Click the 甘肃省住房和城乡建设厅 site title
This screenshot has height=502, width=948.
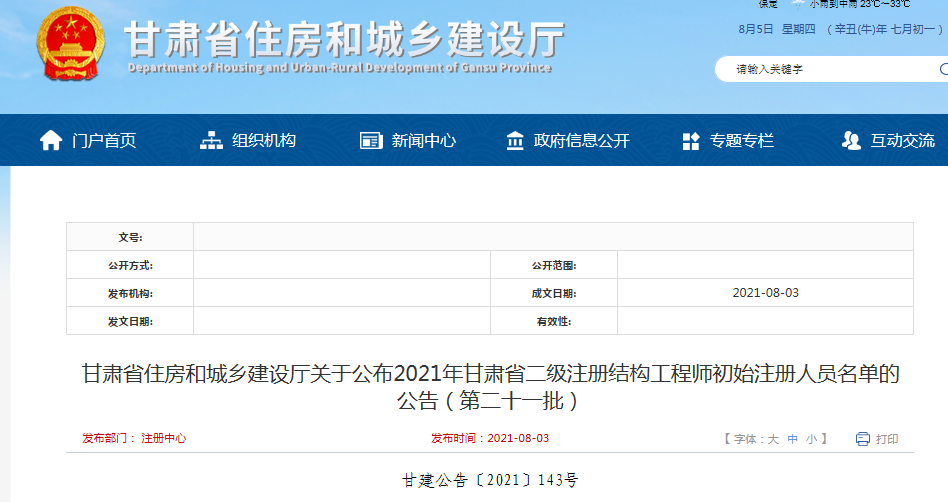click(x=345, y=40)
